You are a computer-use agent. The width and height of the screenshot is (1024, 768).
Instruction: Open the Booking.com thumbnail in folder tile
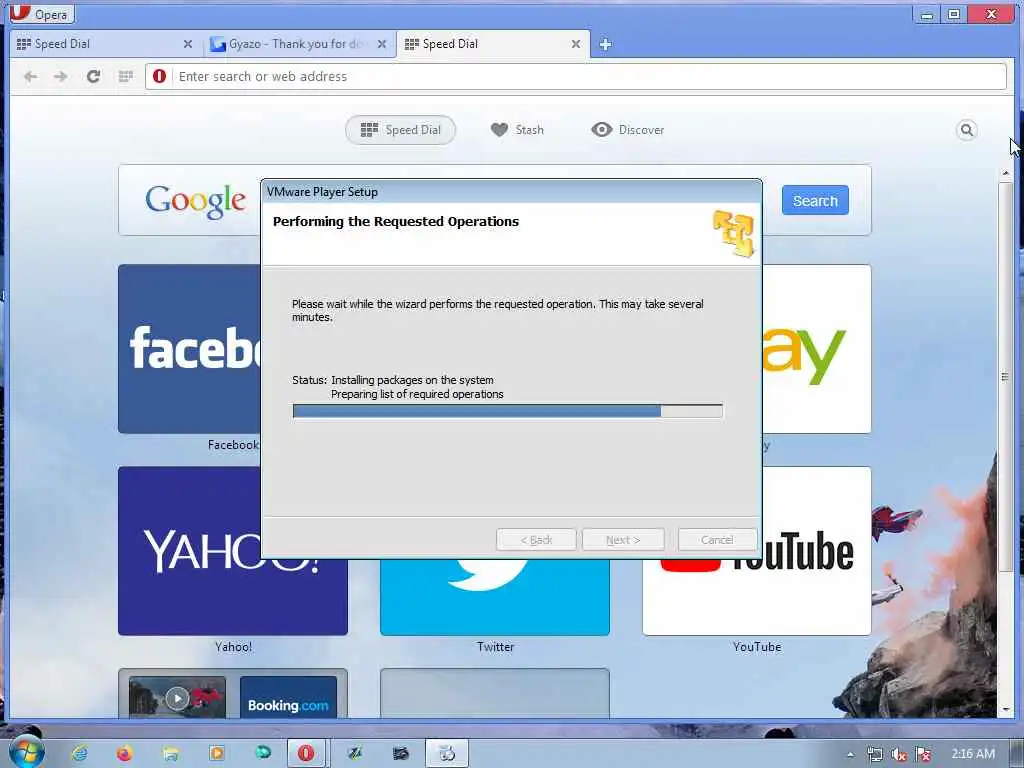288,697
